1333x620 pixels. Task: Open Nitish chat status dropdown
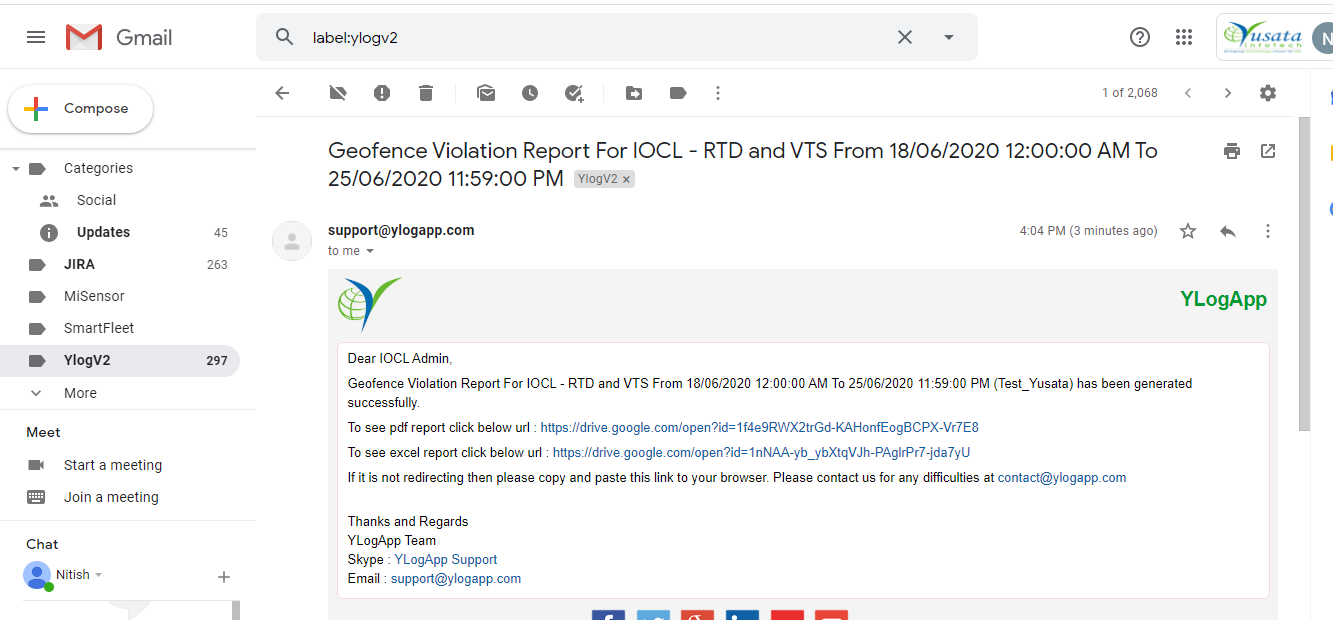point(98,575)
